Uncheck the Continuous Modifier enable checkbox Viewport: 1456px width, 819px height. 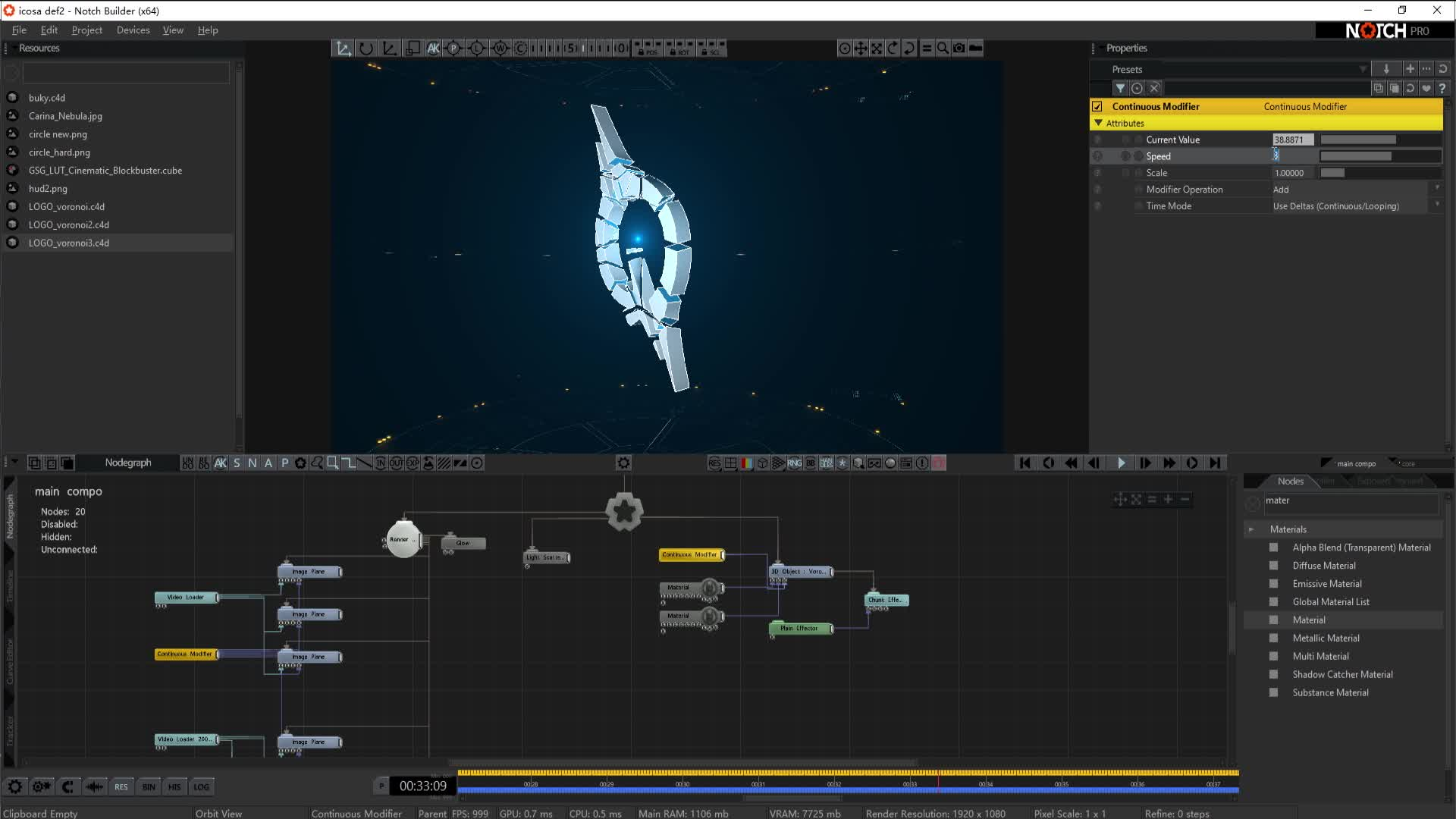[1097, 107]
